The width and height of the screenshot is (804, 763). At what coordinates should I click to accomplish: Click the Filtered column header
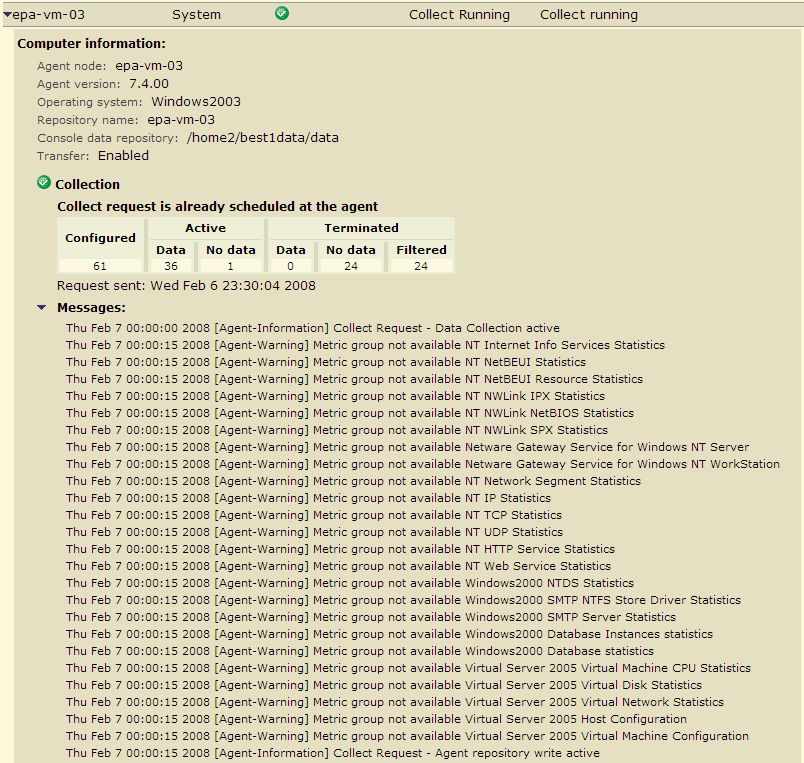coord(421,250)
